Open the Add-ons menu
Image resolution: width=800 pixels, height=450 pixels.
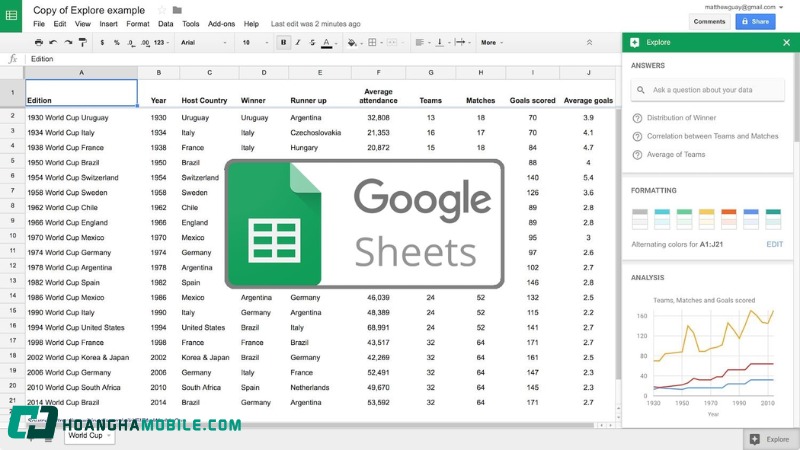[221, 24]
